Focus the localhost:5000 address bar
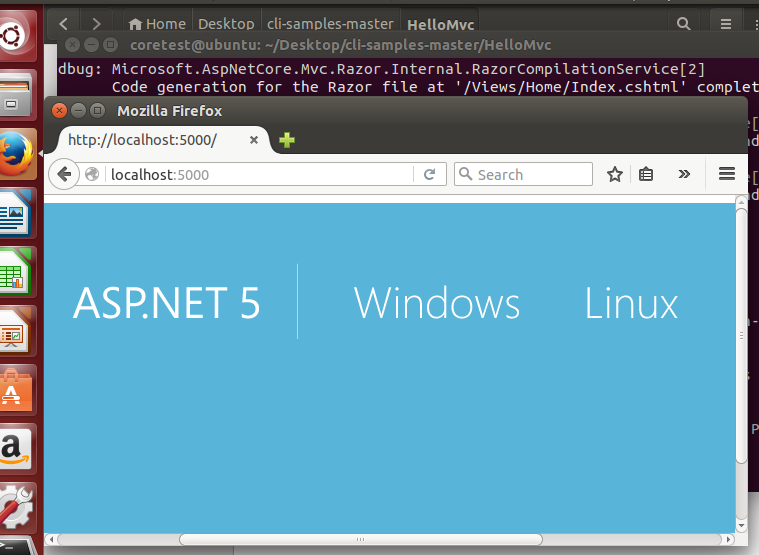The height and width of the screenshot is (555, 759). 259,174
